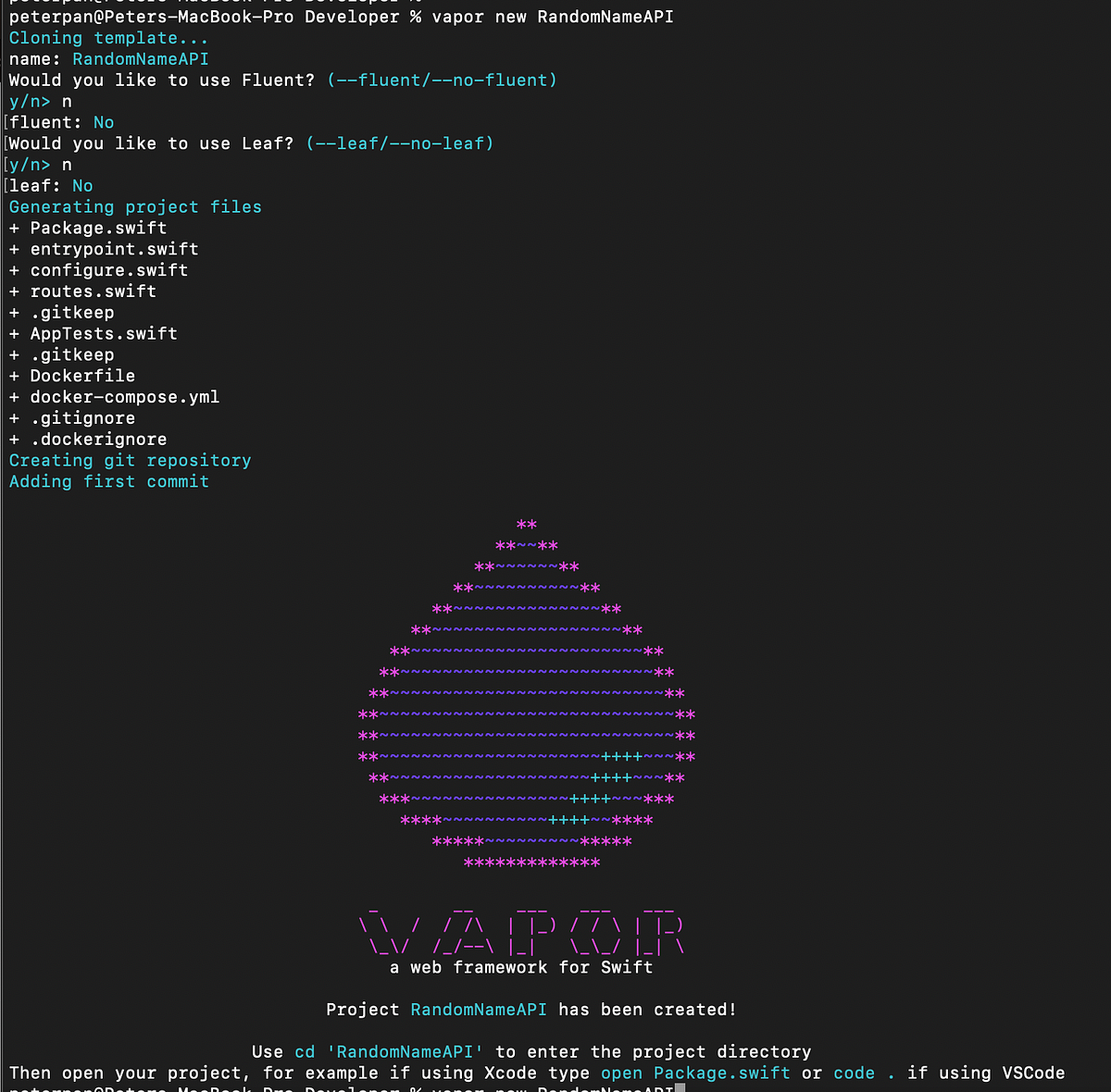Click the --leaf/--no-leaf option hint
The height and width of the screenshot is (1092, 1111).
pyautogui.click(x=402, y=143)
